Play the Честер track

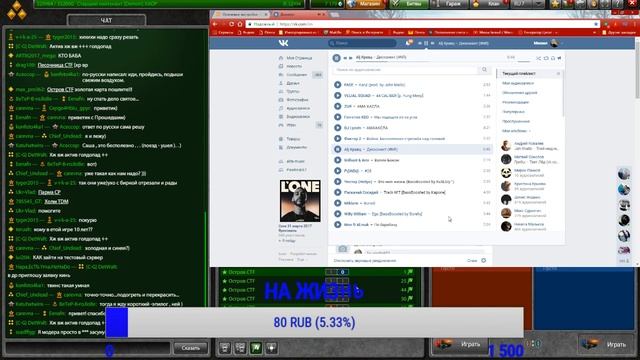[338, 182]
